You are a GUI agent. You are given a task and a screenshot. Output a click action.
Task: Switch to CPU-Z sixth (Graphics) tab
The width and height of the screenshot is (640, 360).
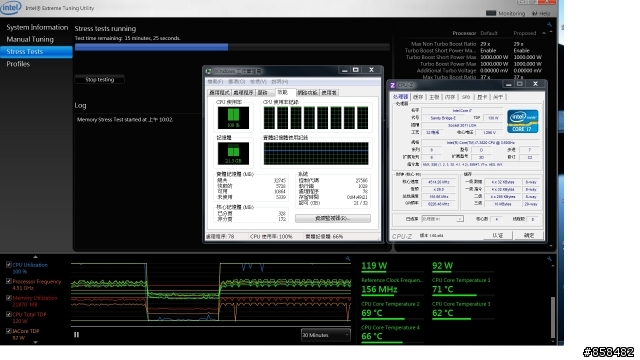[482, 97]
